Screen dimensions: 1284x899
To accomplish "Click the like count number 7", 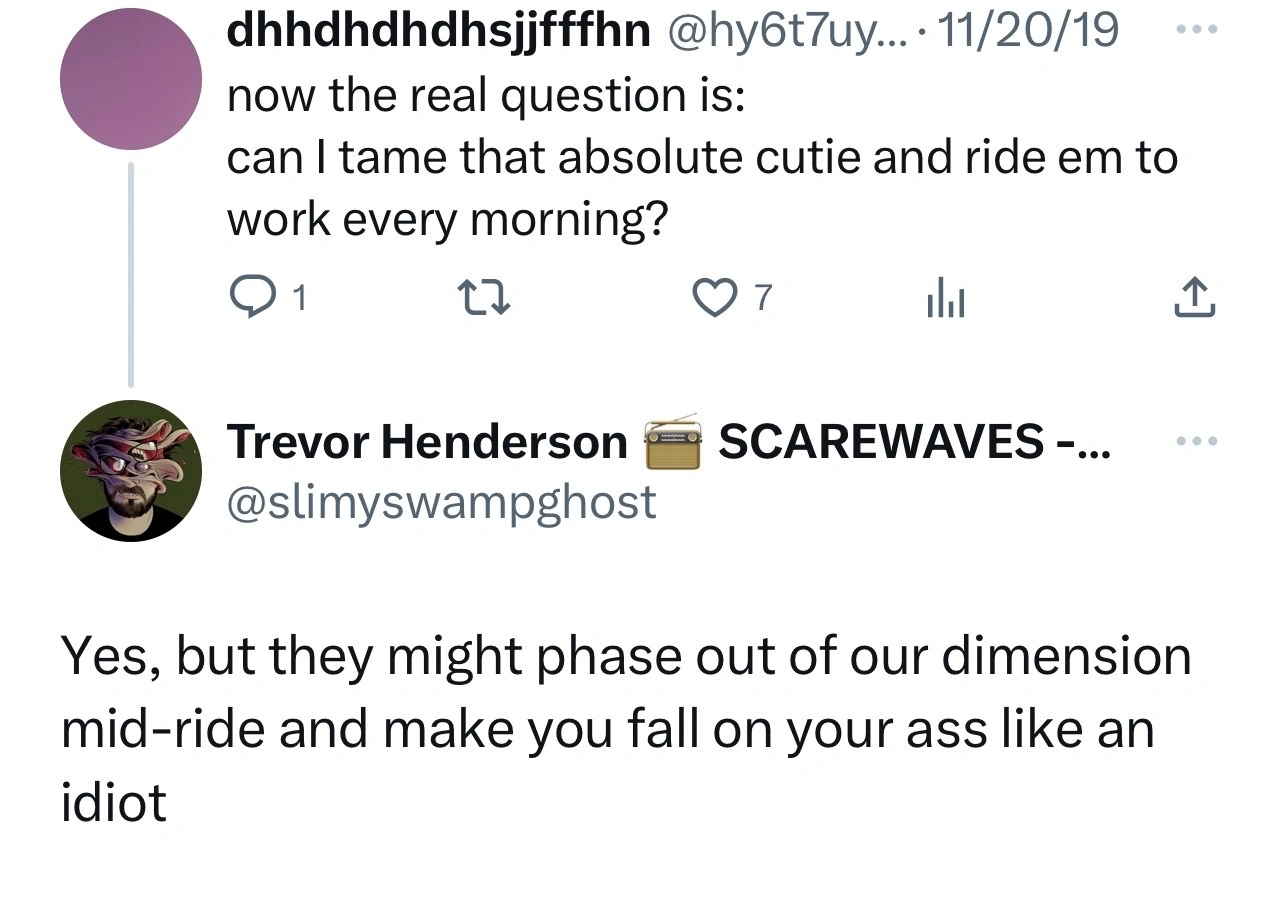I will 762,297.
